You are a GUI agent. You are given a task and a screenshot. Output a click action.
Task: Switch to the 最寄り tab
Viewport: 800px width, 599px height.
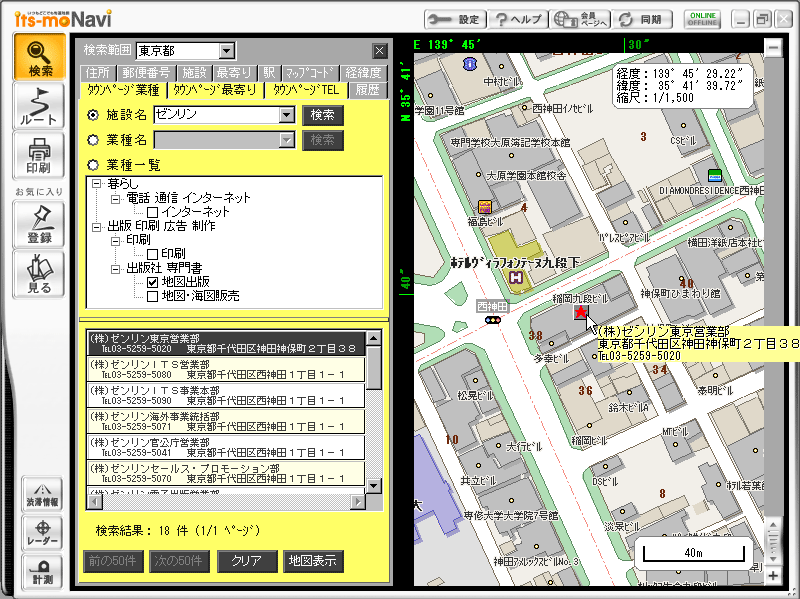(x=234, y=73)
